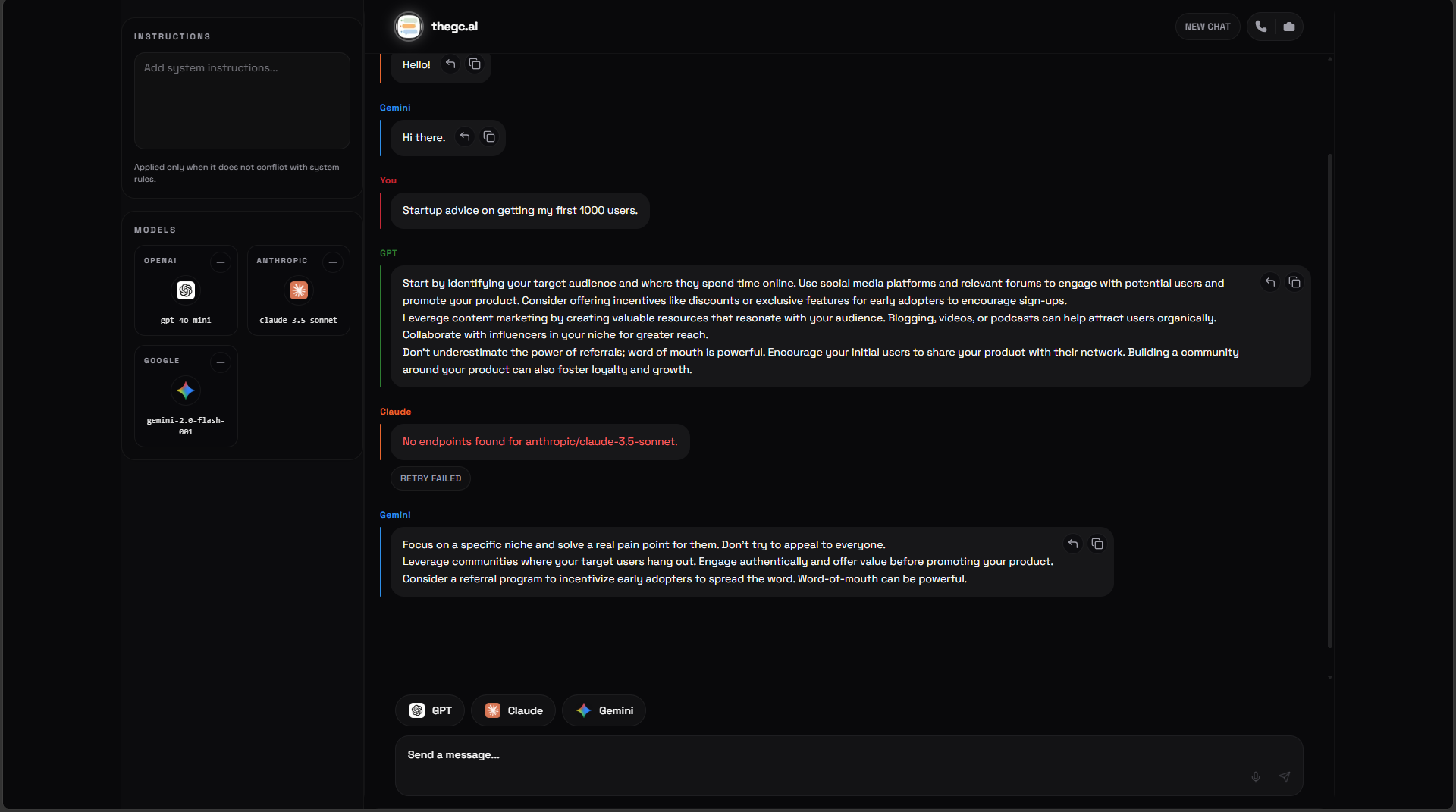Remove the OpenAI gpt-4o-mini model

point(221,262)
